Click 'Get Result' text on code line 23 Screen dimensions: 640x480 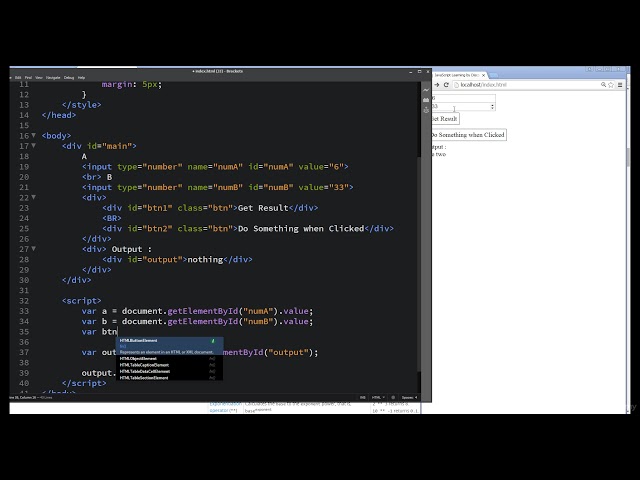click(263, 208)
